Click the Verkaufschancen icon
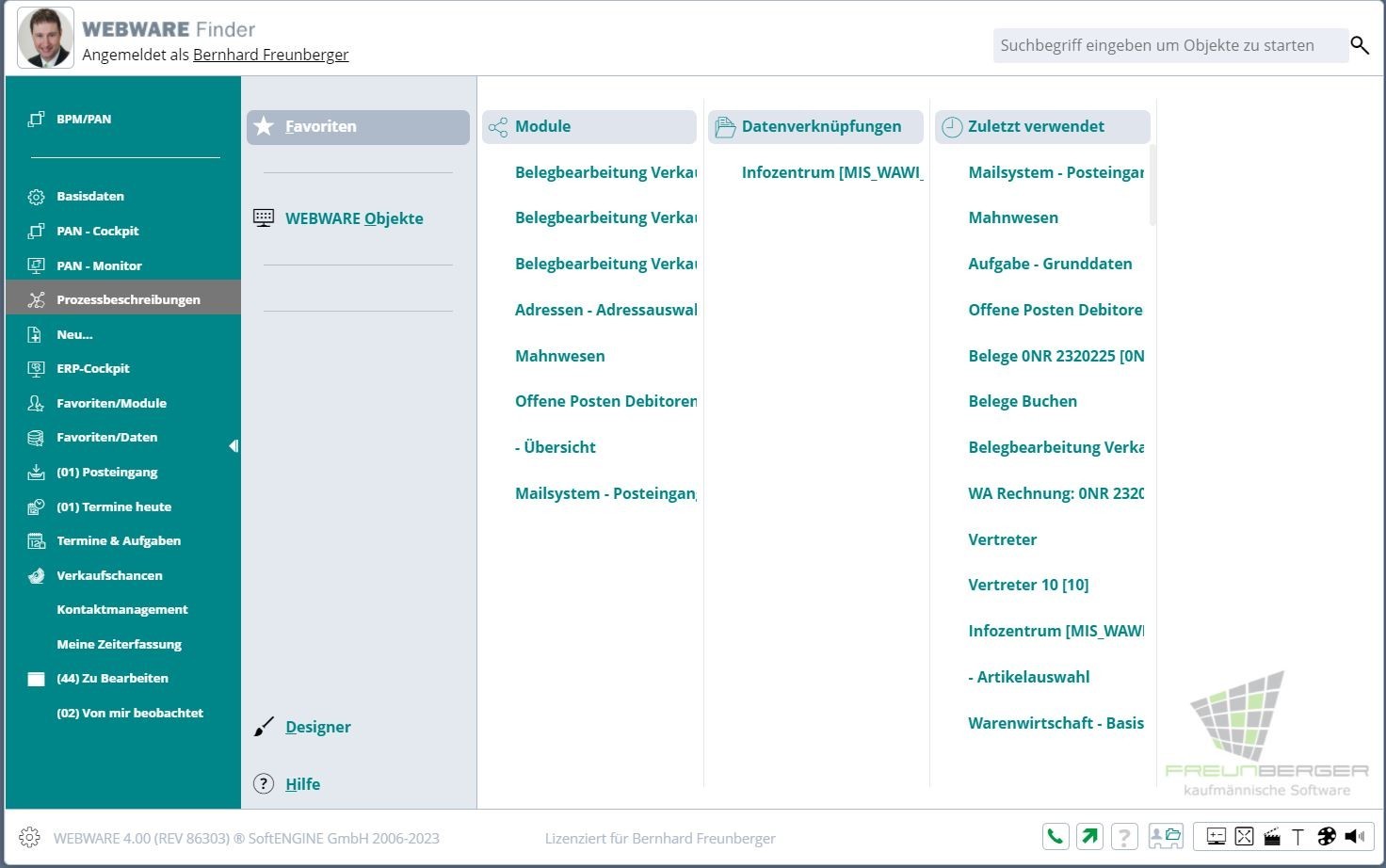 pos(36,575)
